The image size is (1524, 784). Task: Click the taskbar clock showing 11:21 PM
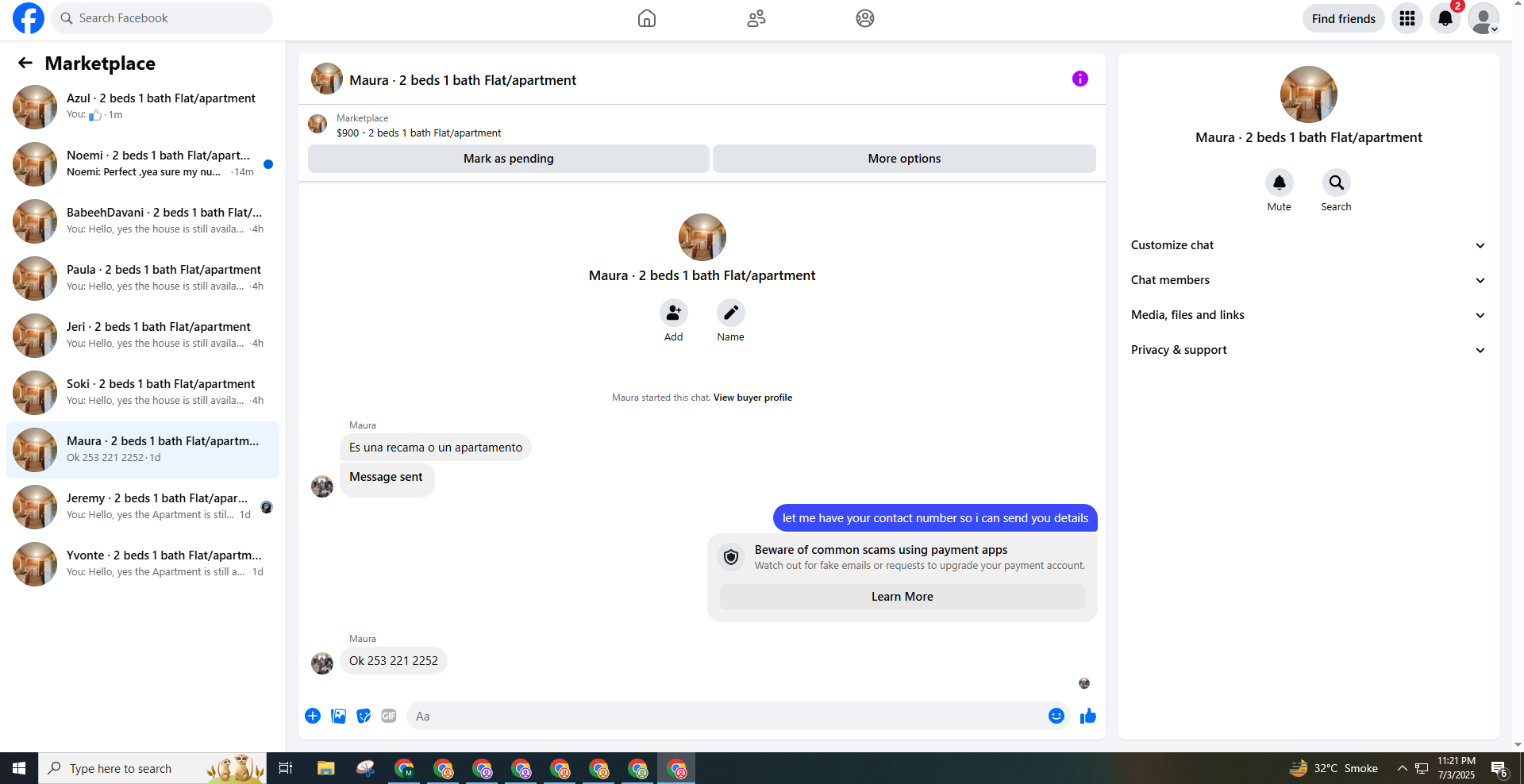[1456, 768]
